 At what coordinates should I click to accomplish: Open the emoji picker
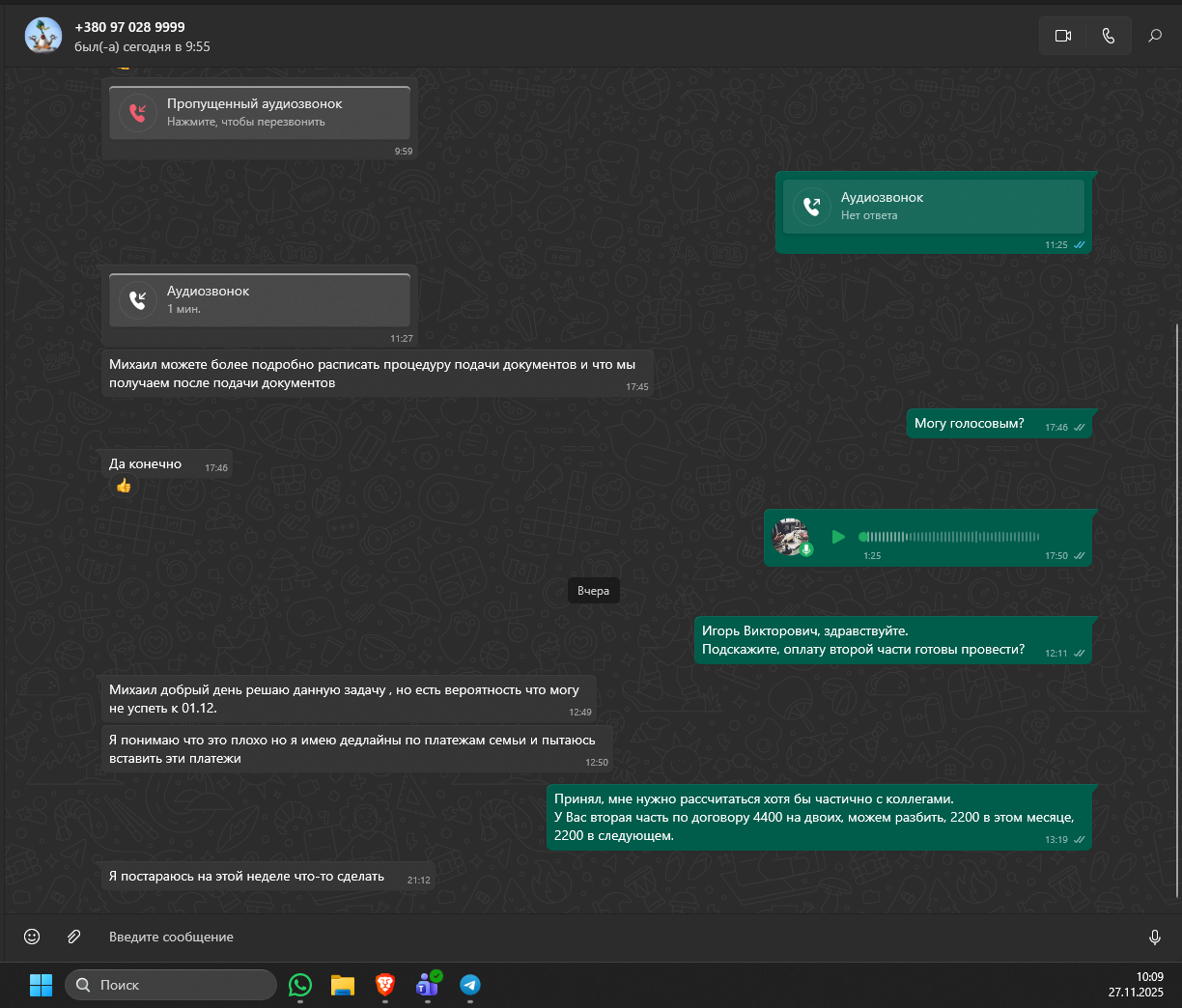[32, 937]
